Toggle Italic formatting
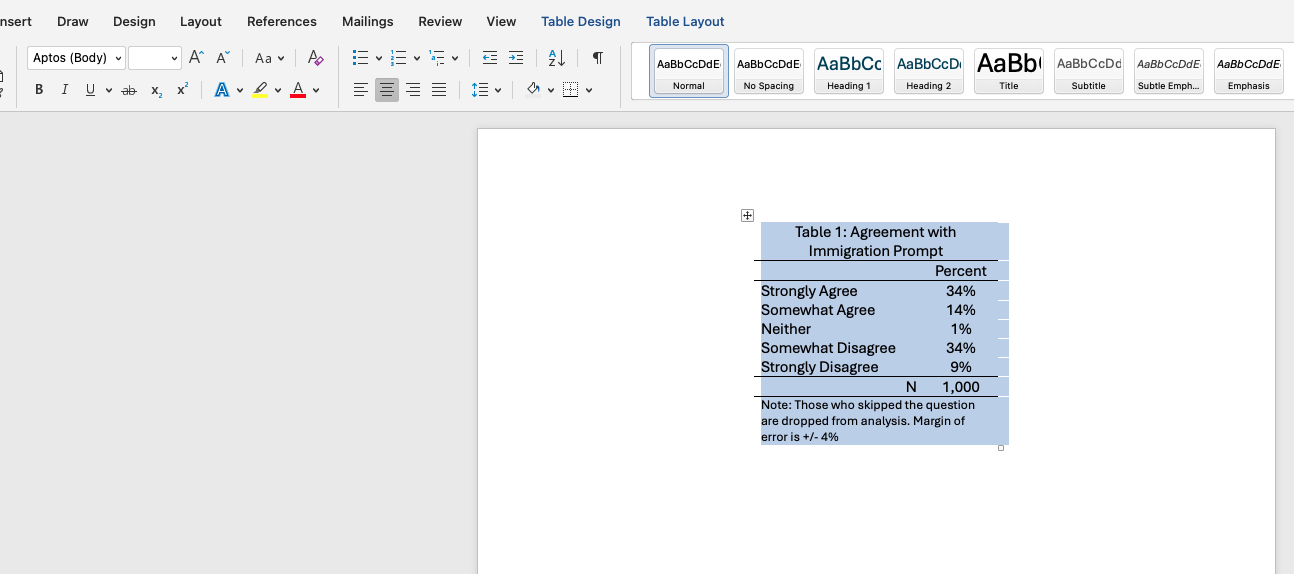The image size is (1294, 574). [x=65, y=90]
